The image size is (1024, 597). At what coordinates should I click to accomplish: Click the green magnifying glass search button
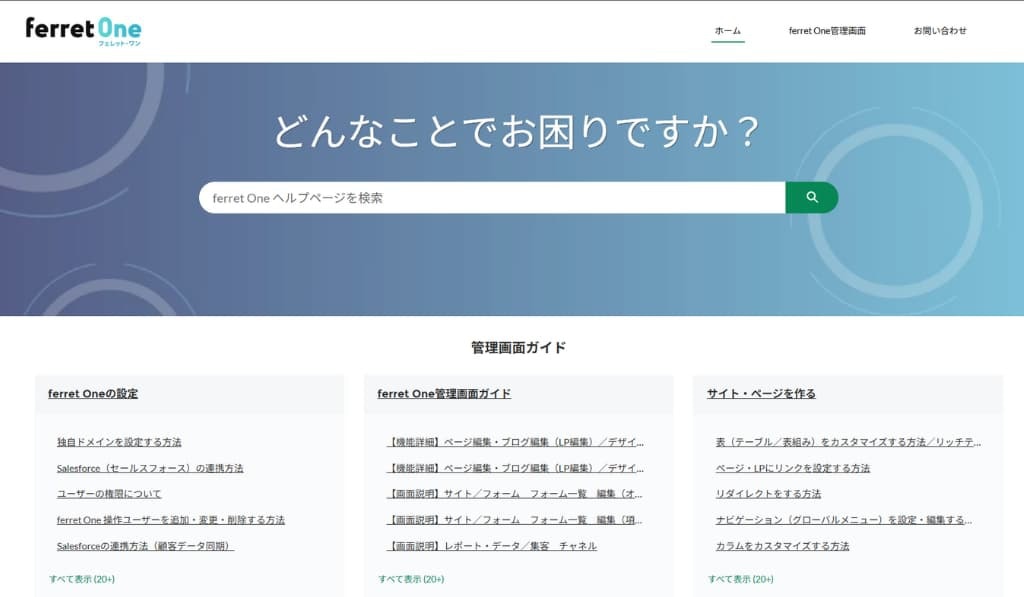coord(811,198)
